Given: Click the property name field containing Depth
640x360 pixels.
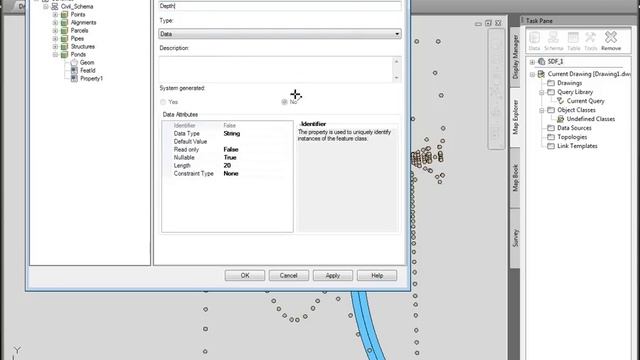Looking at the screenshot, I should pyautogui.click(x=280, y=6).
